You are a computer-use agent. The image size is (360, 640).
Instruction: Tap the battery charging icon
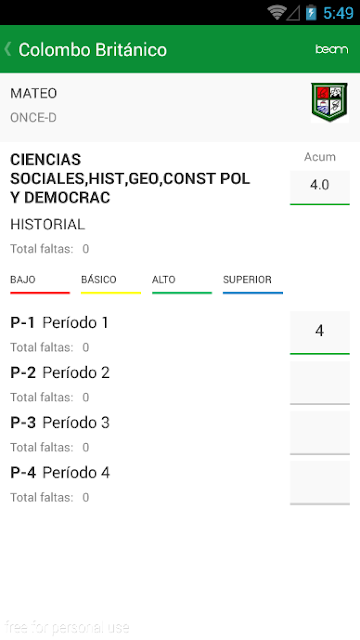click(311, 13)
